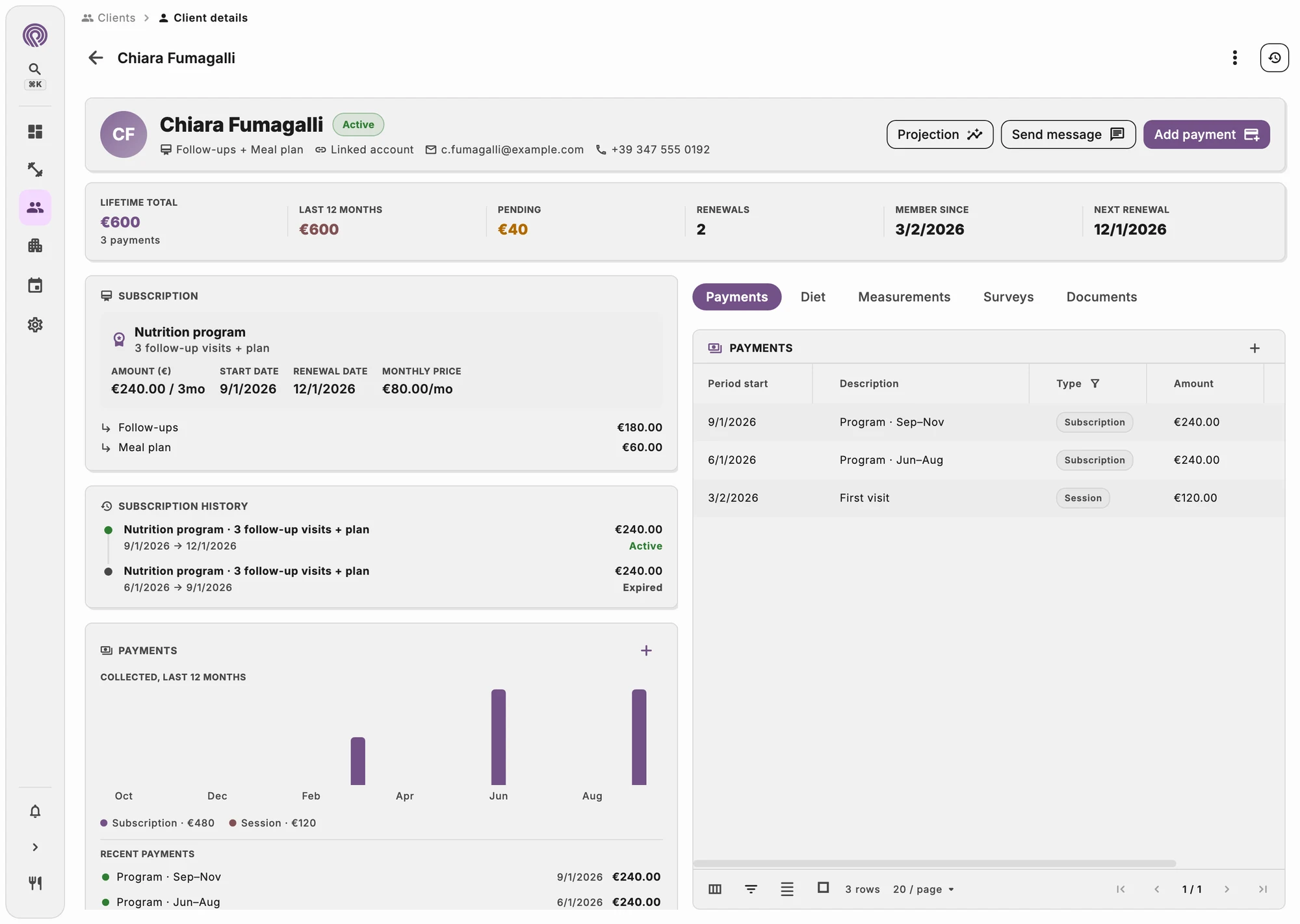Open the settings gear icon in sidebar
The height and width of the screenshot is (924, 1300).
pos(35,325)
